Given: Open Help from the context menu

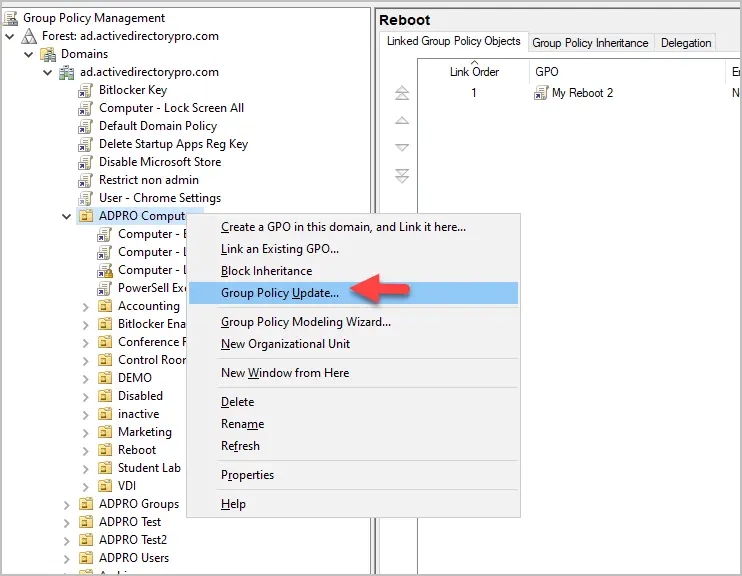Looking at the screenshot, I should pyautogui.click(x=353, y=504).
